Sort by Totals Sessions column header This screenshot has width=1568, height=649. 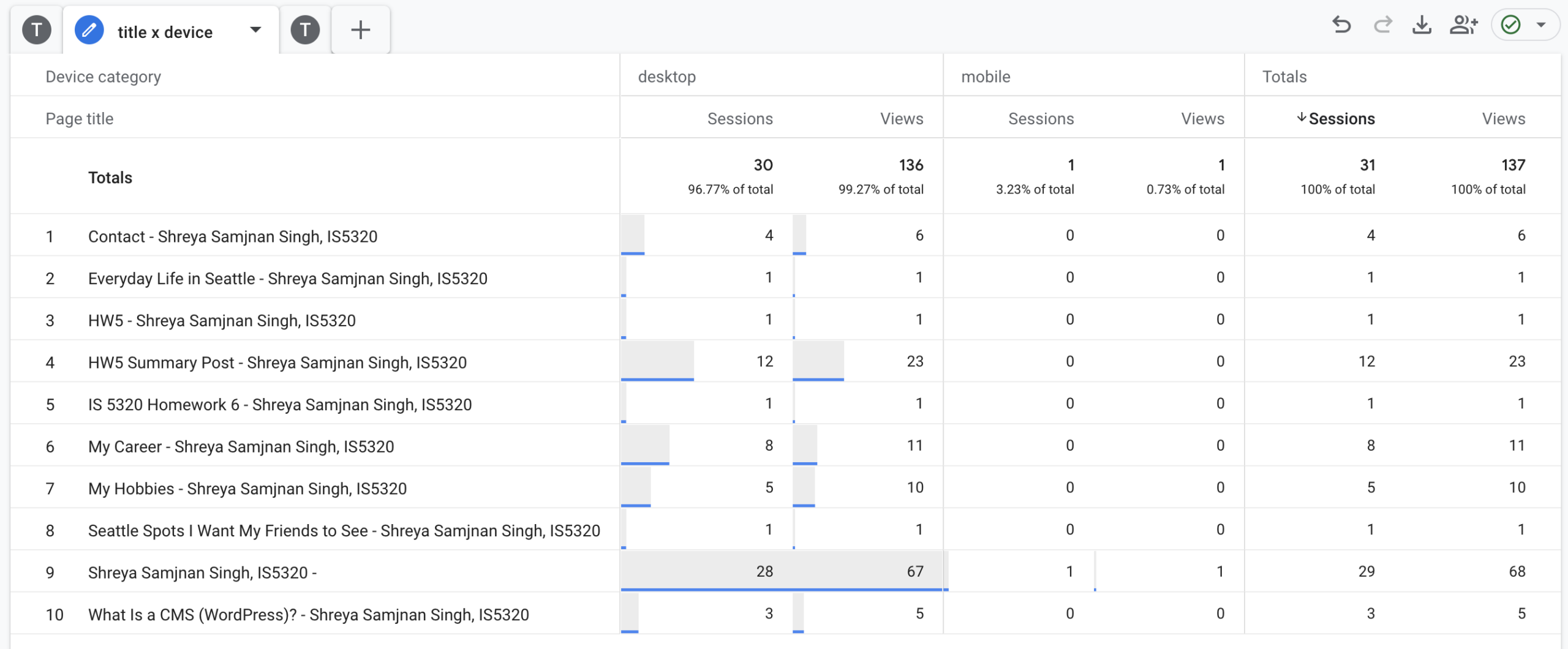(x=1341, y=119)
